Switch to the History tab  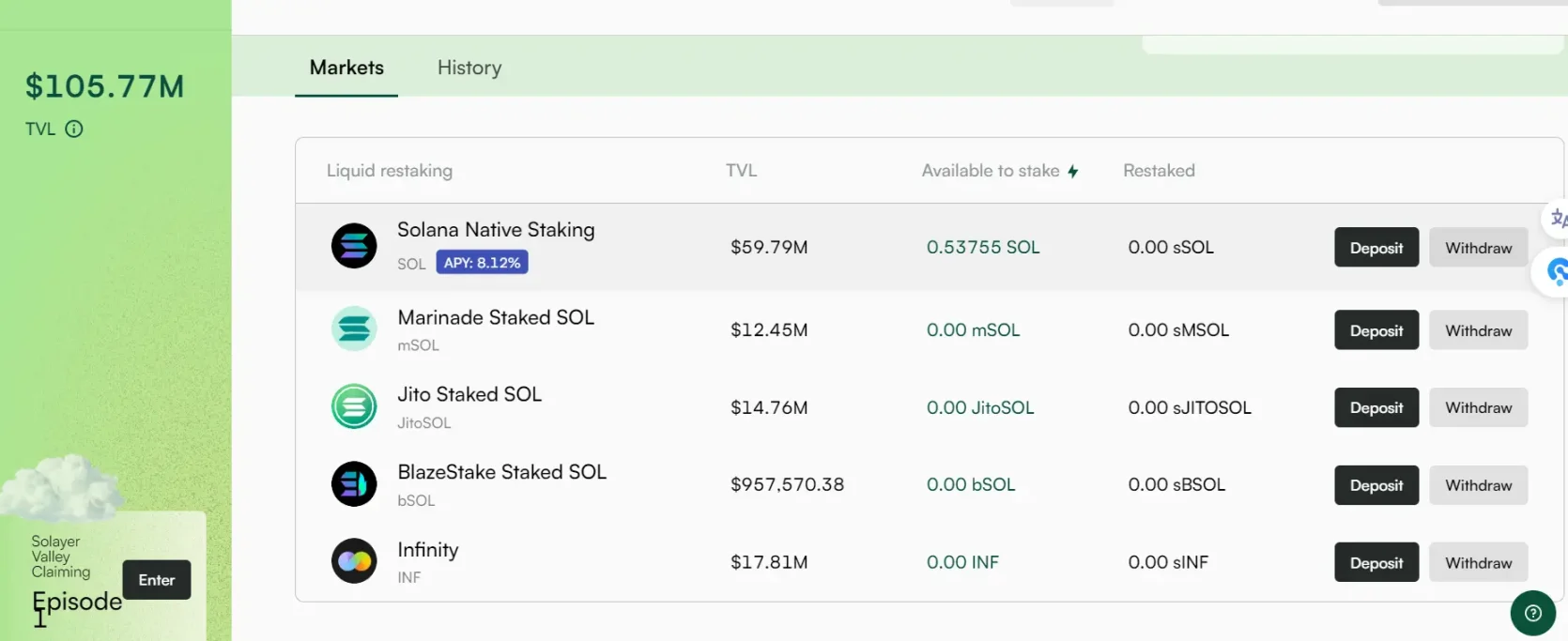[x=469, y=68]
